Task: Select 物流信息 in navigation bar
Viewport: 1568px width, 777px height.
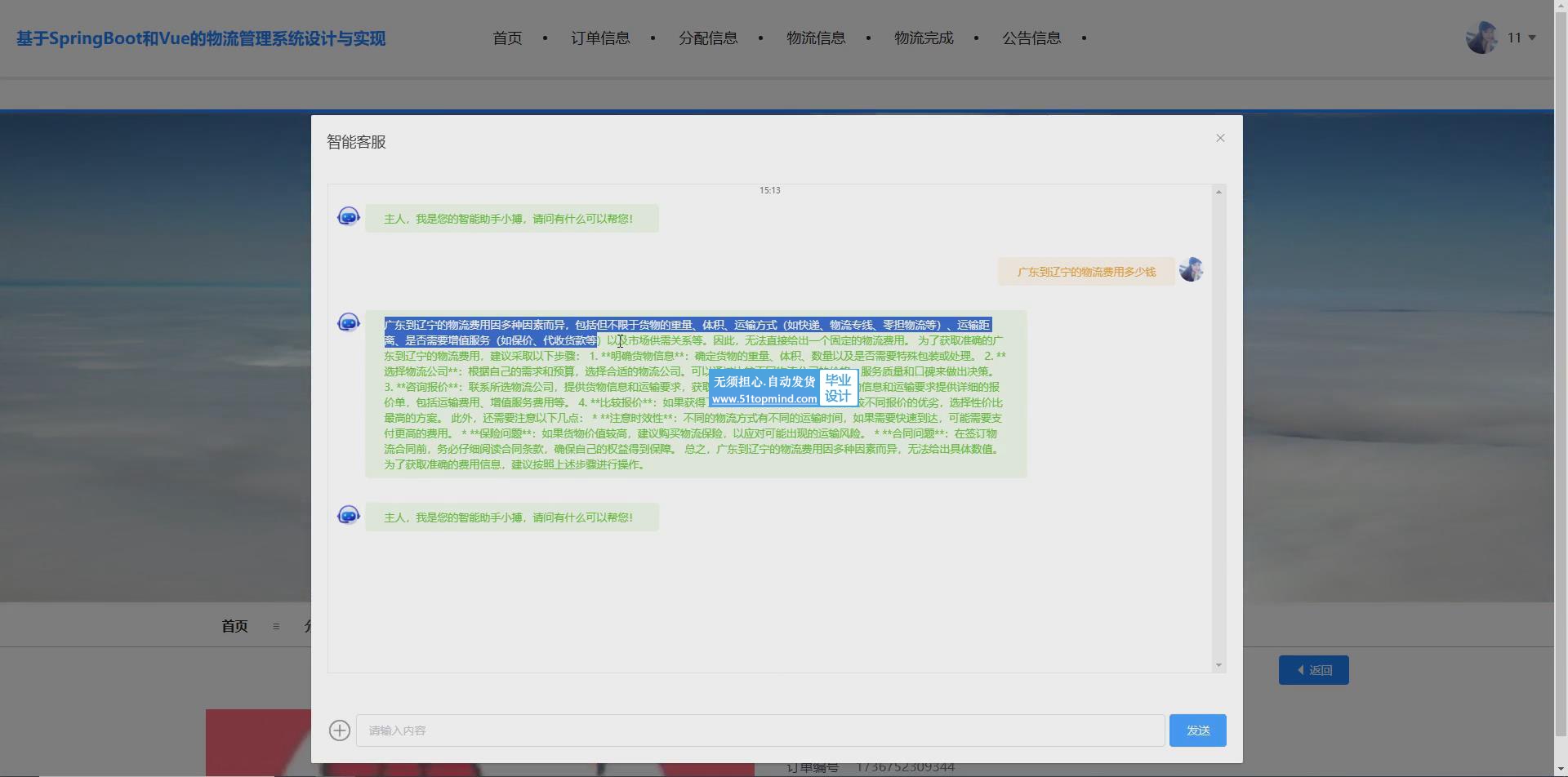Action: click(816, 38)
